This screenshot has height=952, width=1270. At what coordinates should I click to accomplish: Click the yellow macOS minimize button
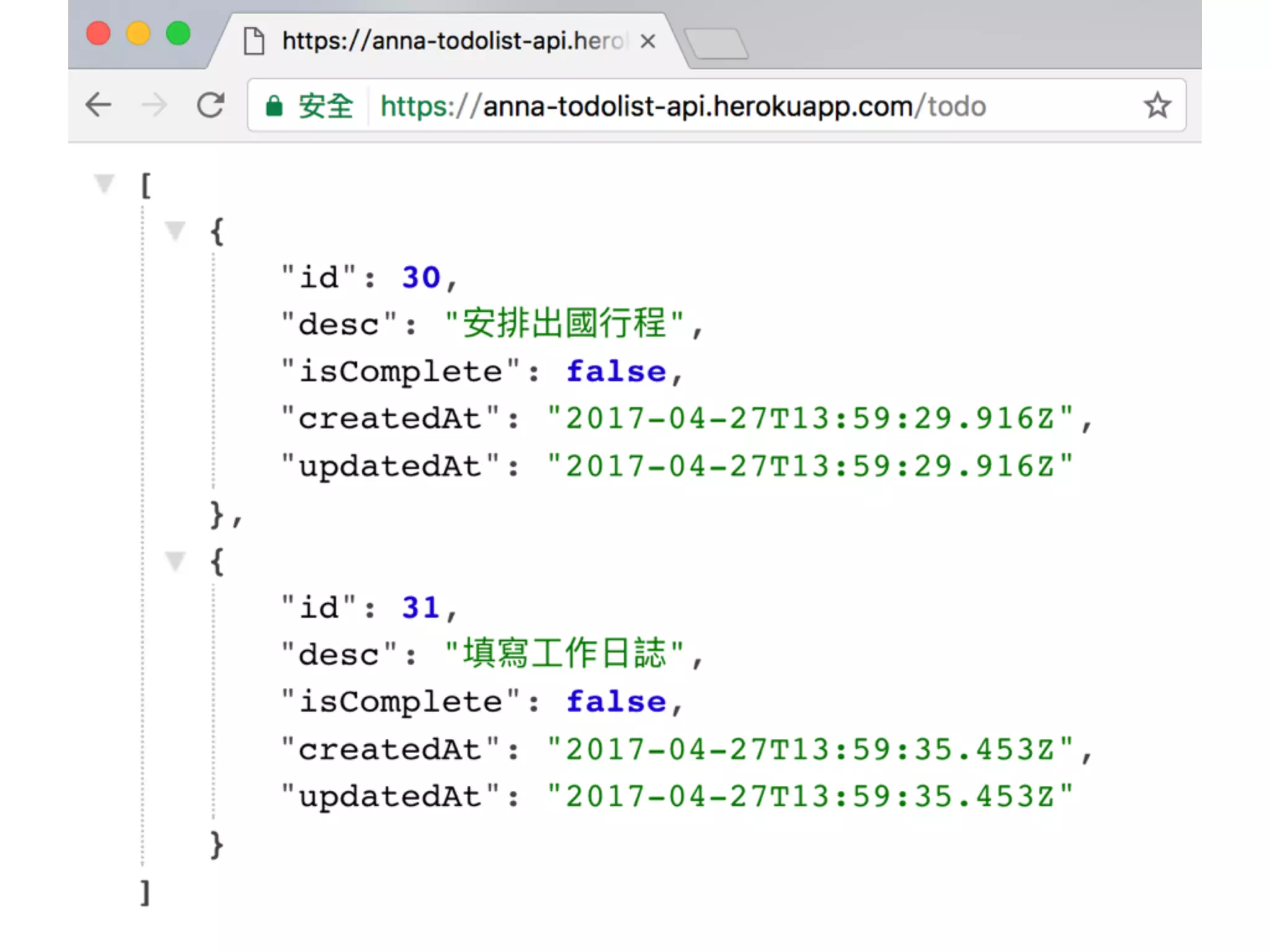pos(138,33)
